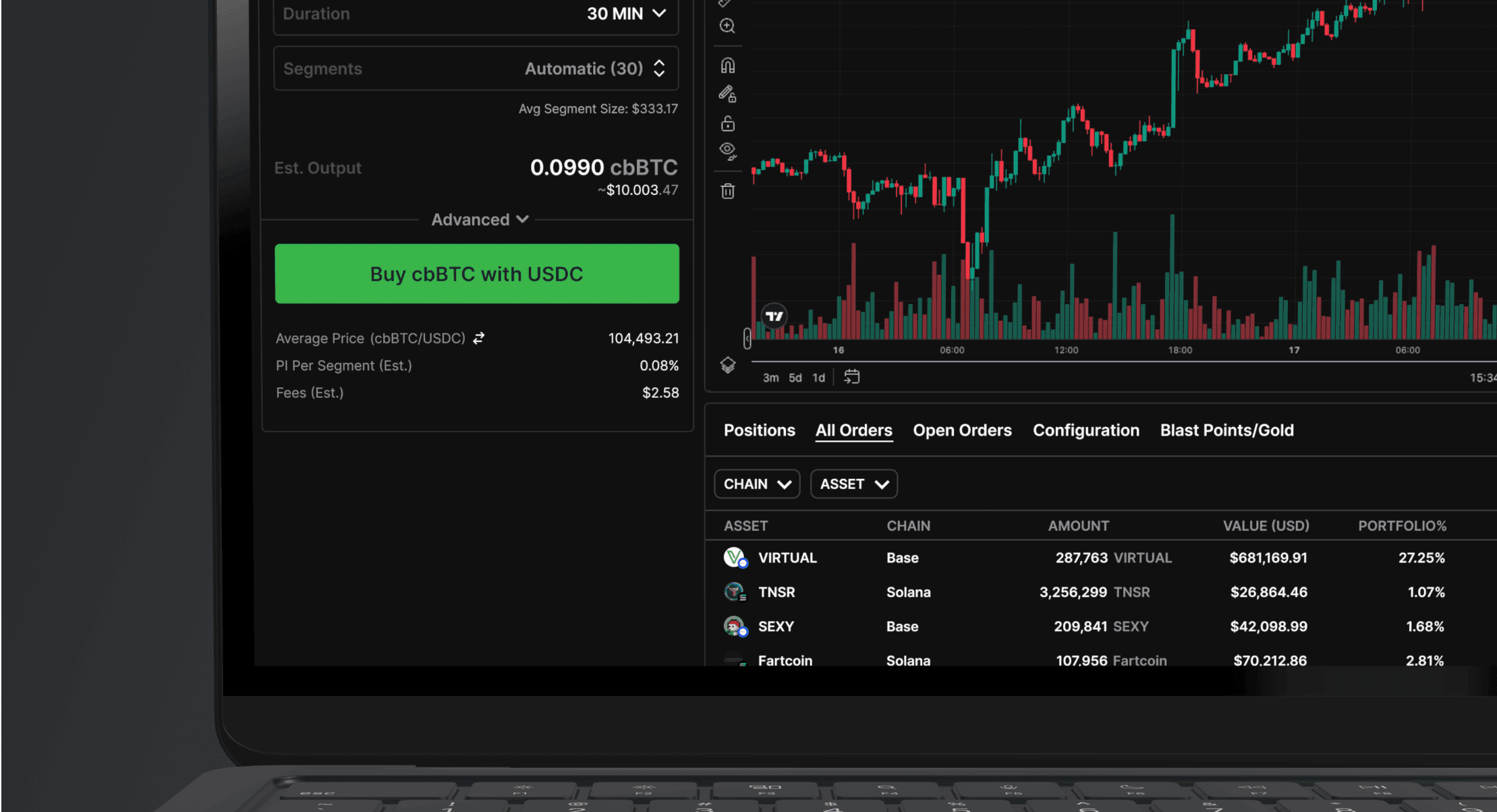1497x812 pixels.
Task: Select the SEXY asset name
Action: (776, 627)
